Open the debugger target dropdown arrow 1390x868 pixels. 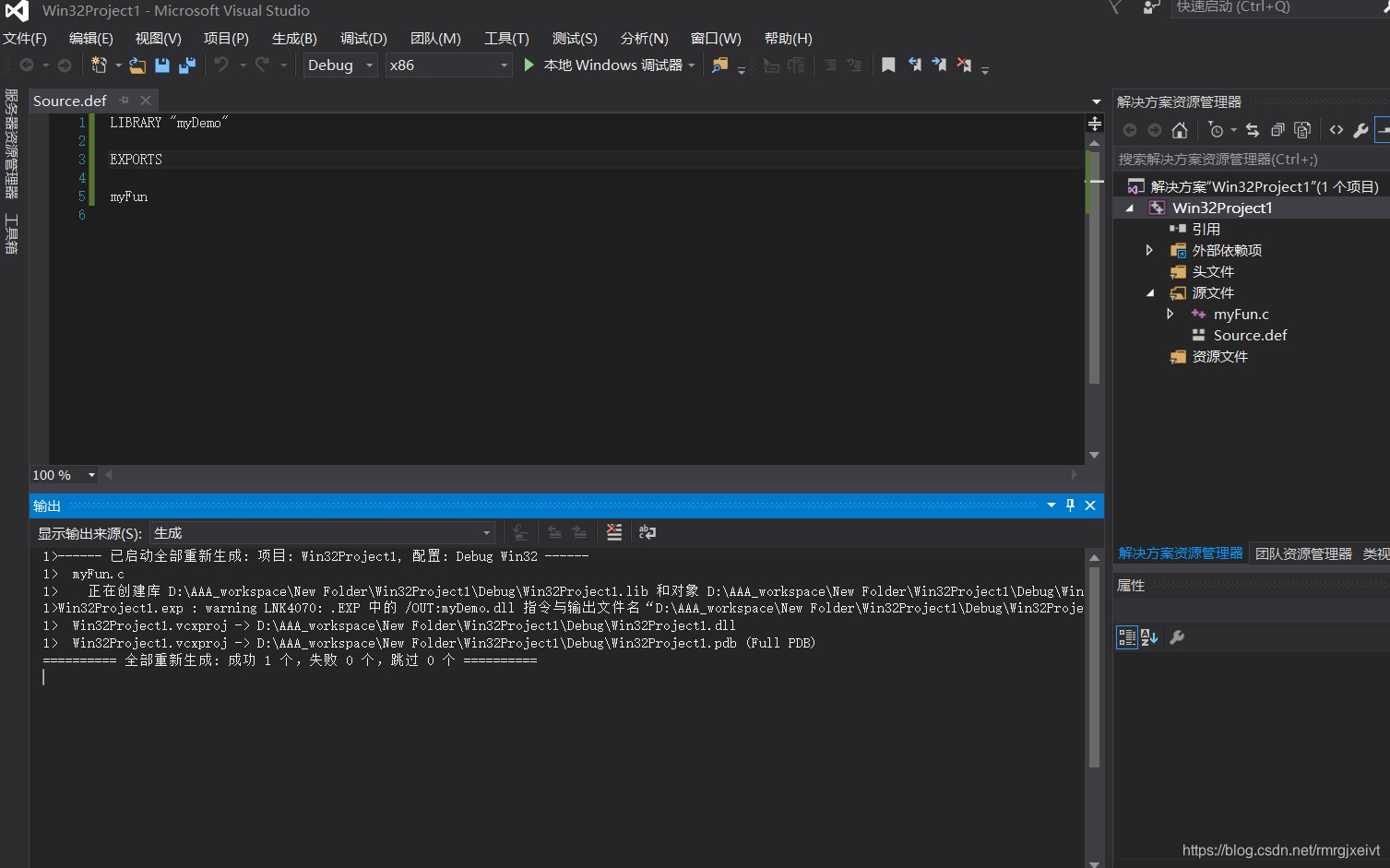(x=692, y=65)
